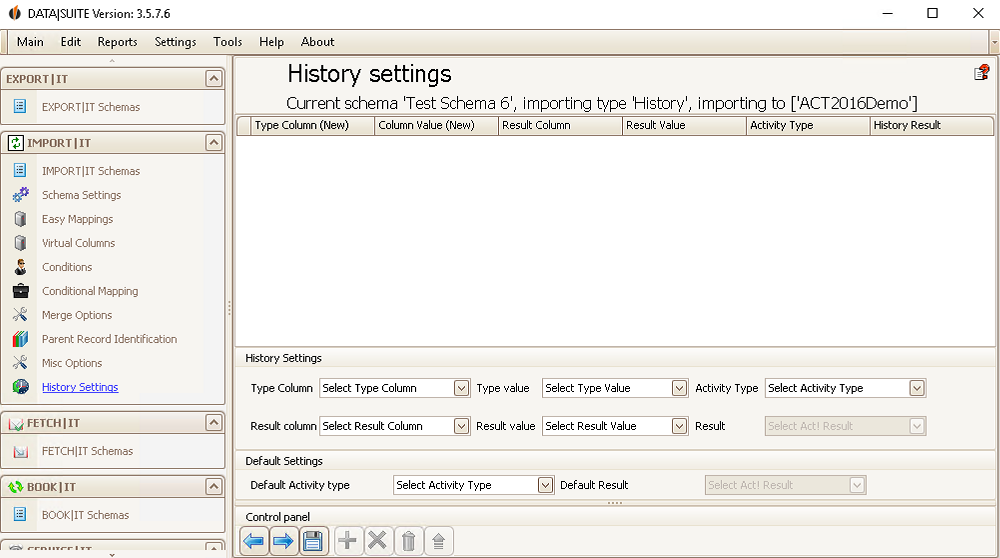Click the upload arrow icon in Control panel
The image size is (1000, 558).
click(438, 541)
